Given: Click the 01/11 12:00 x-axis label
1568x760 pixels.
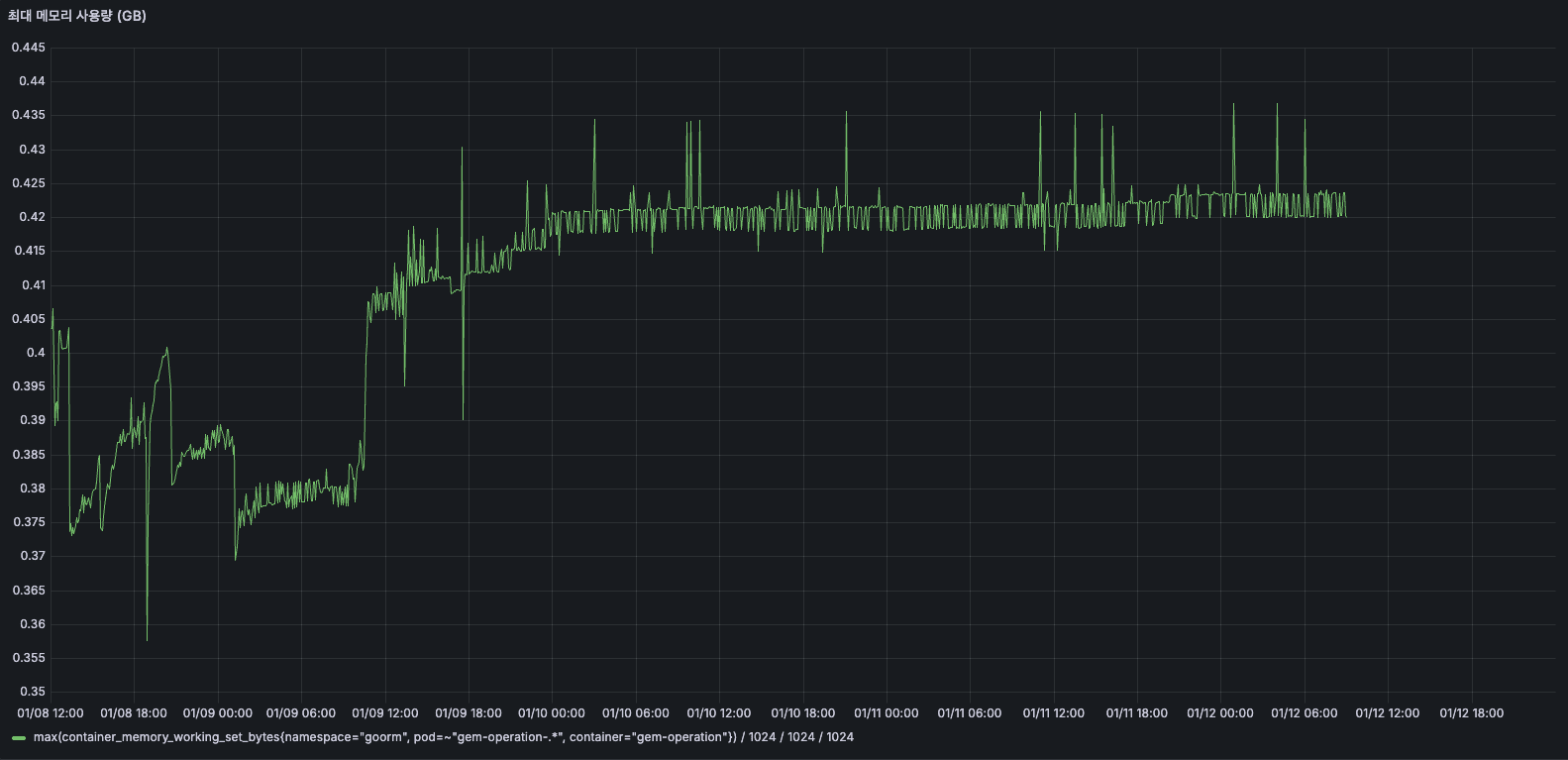Looking at the screenshot, I should coord(1054,713).
